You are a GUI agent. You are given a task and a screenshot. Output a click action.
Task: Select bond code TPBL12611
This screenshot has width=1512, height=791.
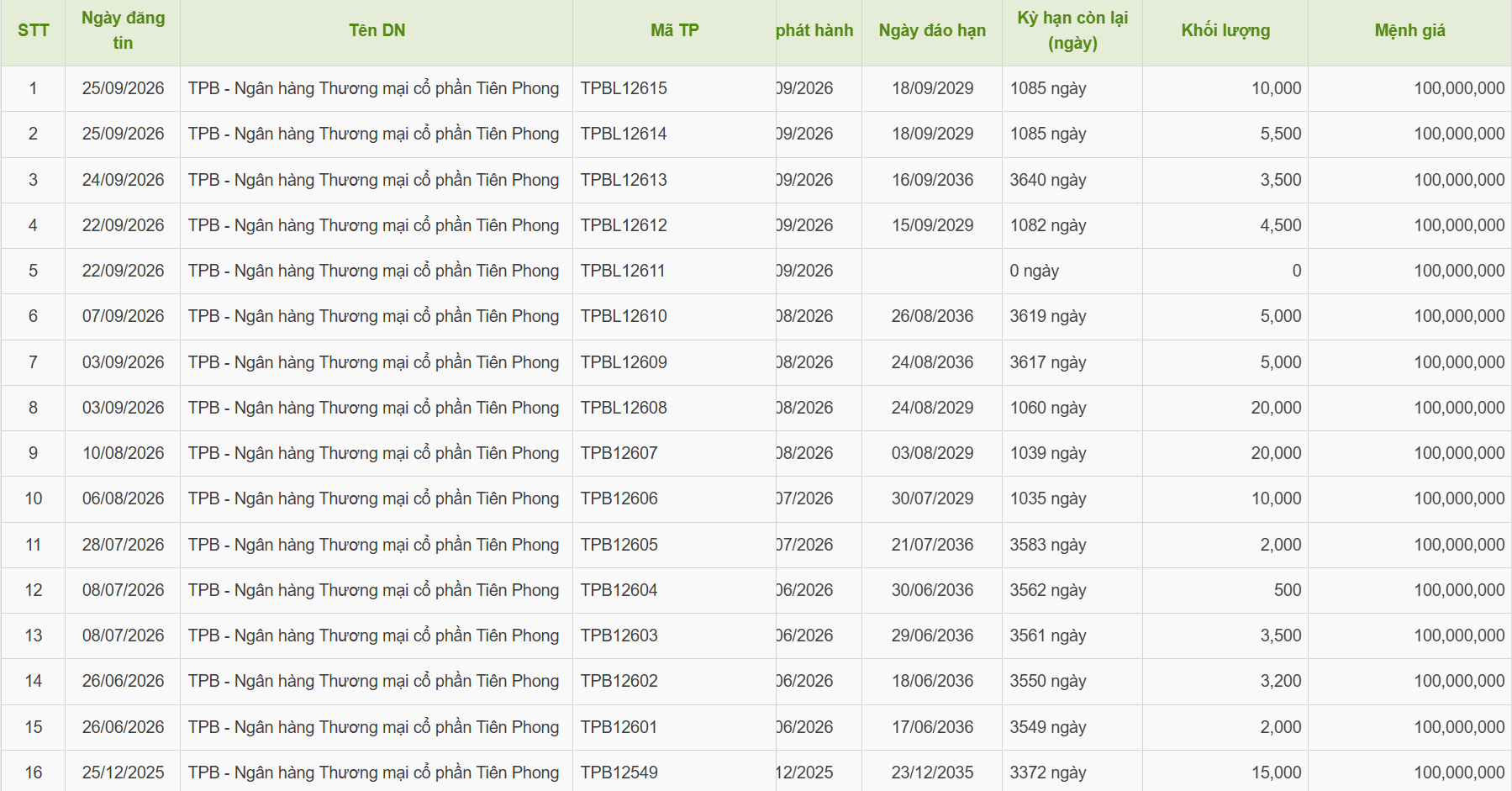[623, 271]
